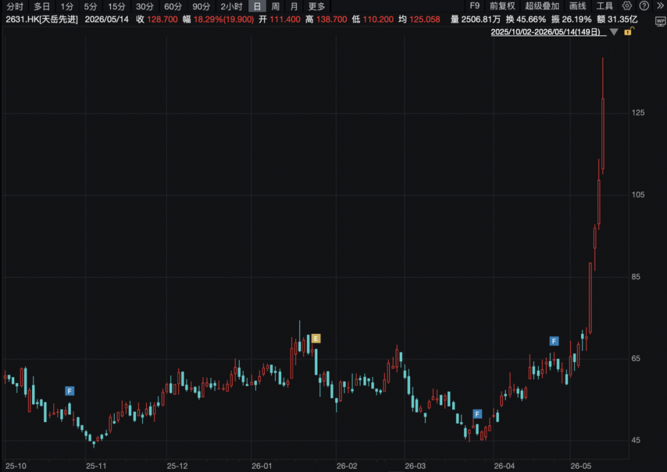Click the double-arrow expand toolbar icon
The image size is (667, 472).
[x=660, y=6]
